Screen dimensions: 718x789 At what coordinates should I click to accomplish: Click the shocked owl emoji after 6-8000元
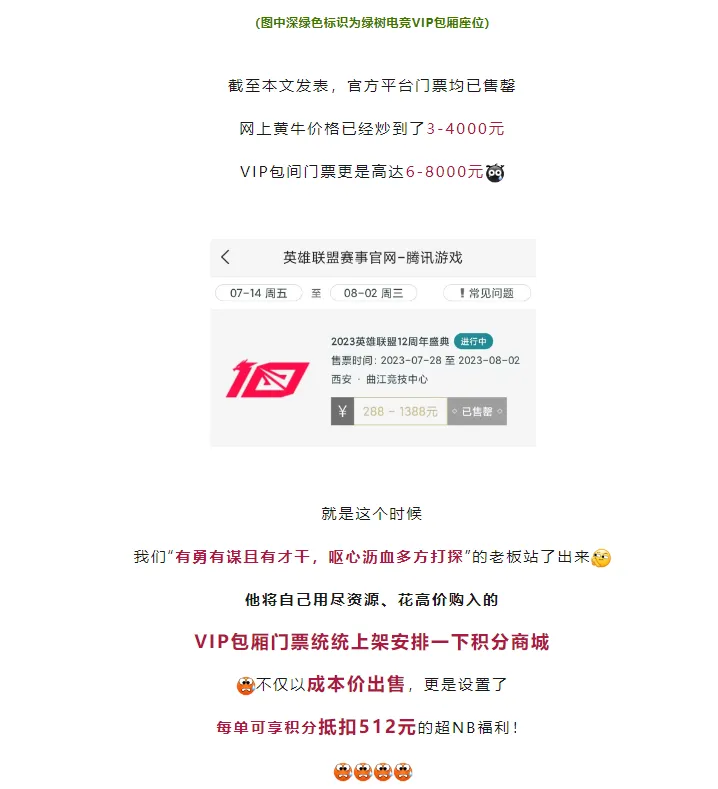pos(495,173)
